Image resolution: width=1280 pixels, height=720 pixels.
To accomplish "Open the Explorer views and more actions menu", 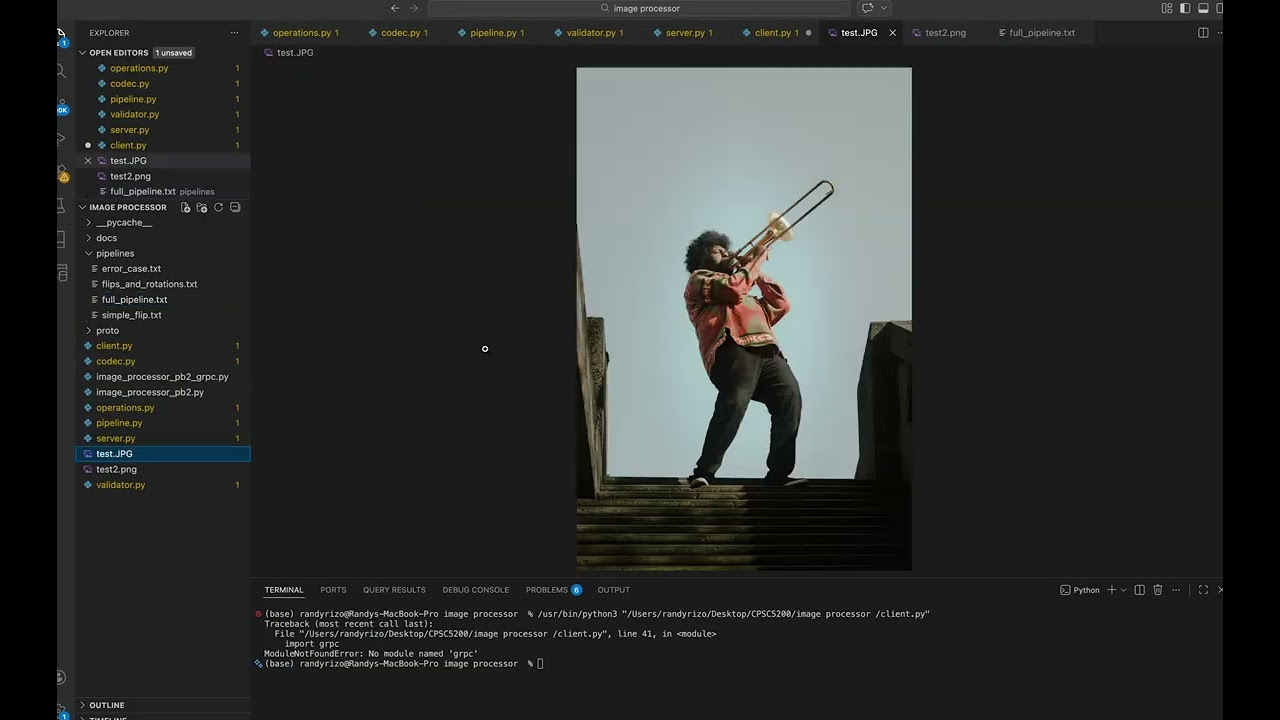I will point(235,33).
